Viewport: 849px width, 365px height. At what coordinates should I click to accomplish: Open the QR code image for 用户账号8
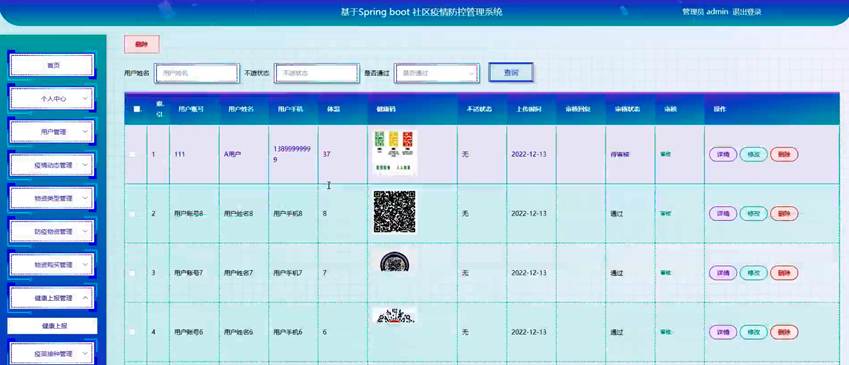[x=395, y=212]
